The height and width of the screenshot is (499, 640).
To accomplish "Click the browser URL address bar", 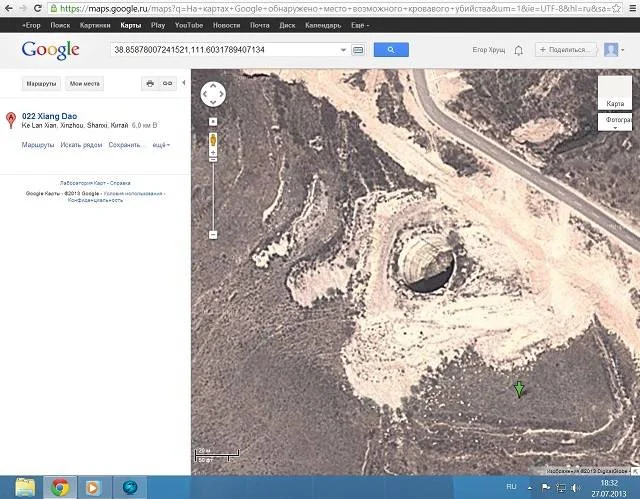I will pos(330,8).
